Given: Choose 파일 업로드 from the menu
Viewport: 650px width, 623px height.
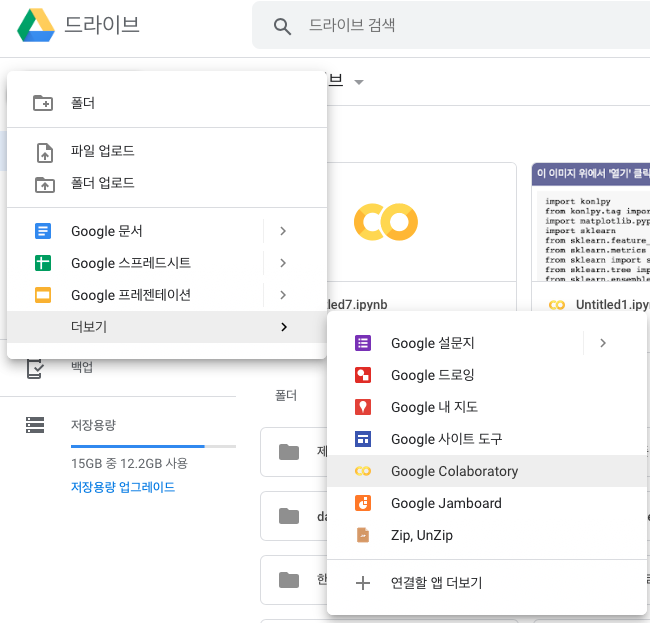Looking at the screenshot, I should tap(167, 151).
